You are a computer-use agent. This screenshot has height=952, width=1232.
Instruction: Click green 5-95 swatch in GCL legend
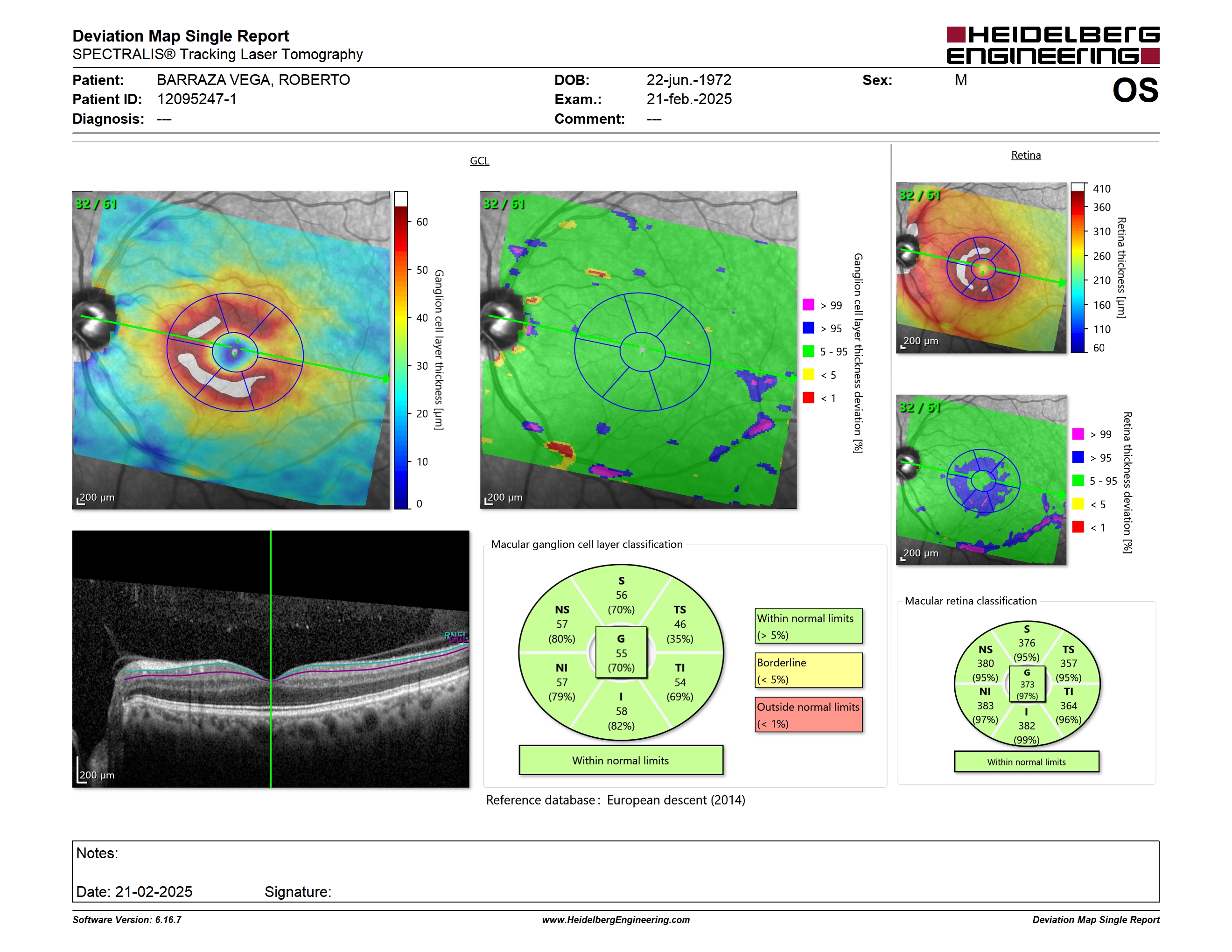[x=808, y=351]
